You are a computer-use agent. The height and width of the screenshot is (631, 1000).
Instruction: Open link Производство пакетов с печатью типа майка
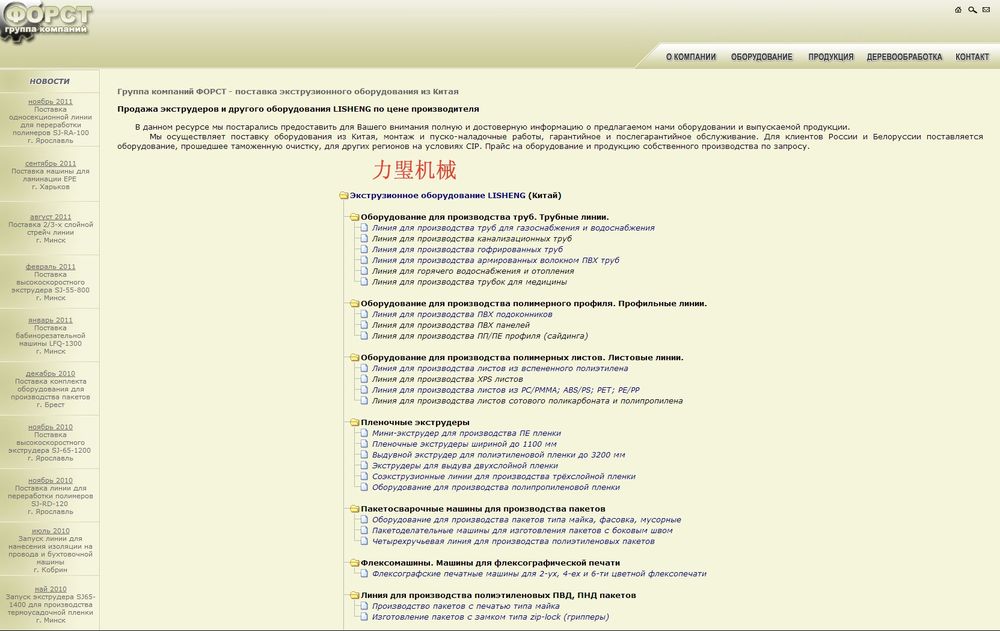[x=466, y=606]
